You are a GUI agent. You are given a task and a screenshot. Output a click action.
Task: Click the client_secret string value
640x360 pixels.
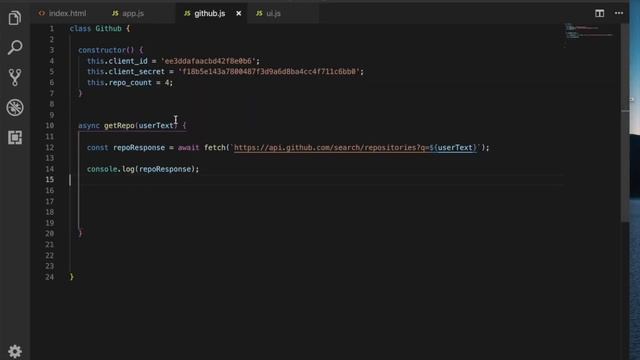click(269, 71)
